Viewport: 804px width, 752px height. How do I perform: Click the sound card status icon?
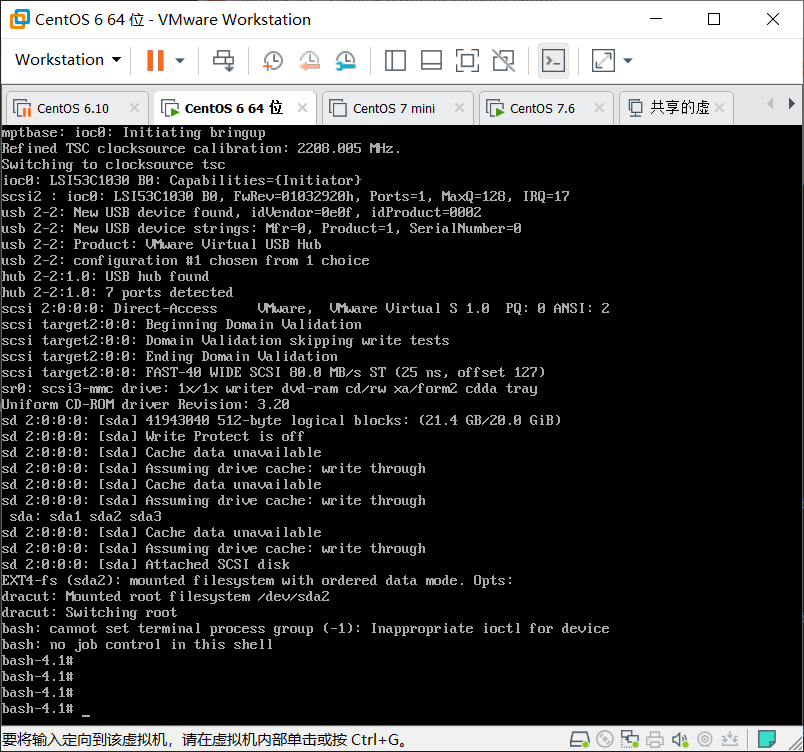coord(680,739)
